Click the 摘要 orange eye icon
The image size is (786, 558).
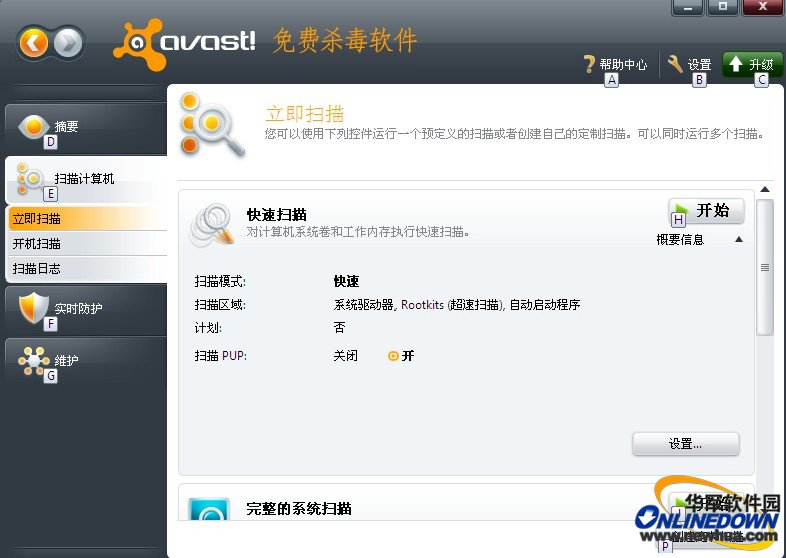(33, 126)
